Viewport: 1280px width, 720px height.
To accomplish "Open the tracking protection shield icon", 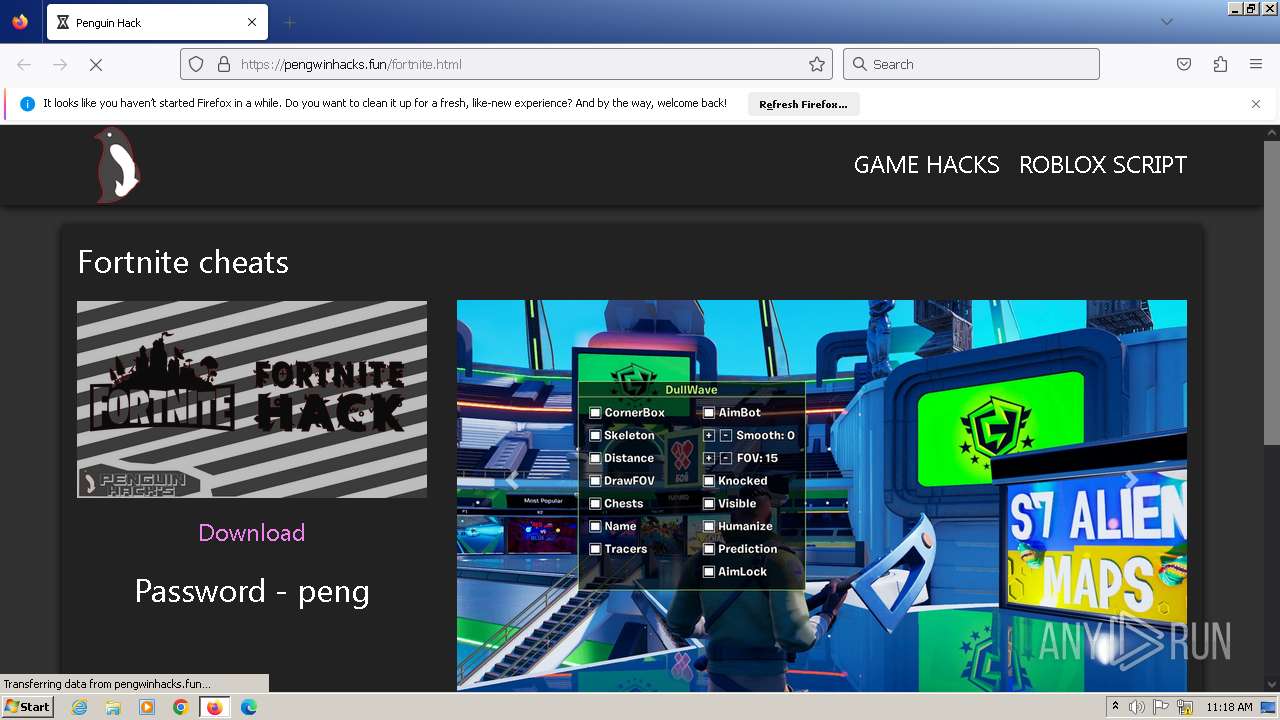I will pyautogui.click(x=196, y=64).
